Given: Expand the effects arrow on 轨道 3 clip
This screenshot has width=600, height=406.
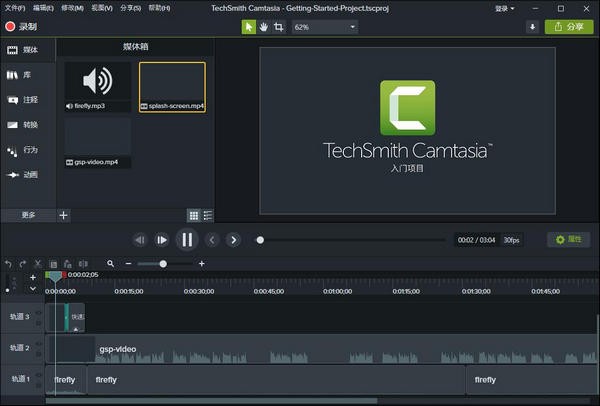Looking at the screenshot, I should 76,329.
